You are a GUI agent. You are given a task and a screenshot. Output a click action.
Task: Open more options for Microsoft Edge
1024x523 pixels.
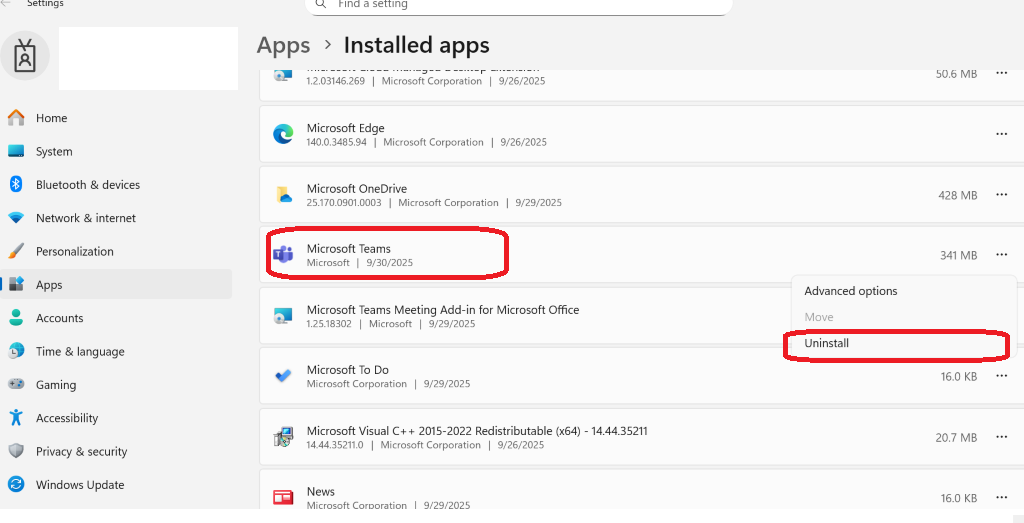[1001, 134]
